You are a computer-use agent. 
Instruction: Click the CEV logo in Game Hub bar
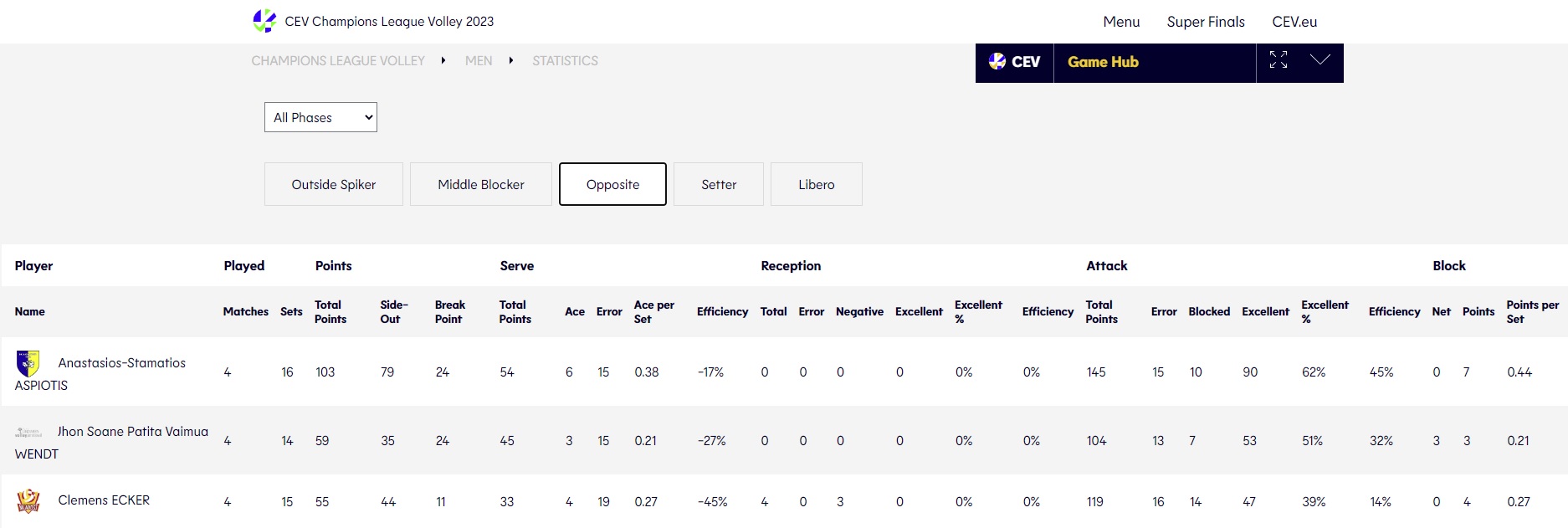(1014, 62)
